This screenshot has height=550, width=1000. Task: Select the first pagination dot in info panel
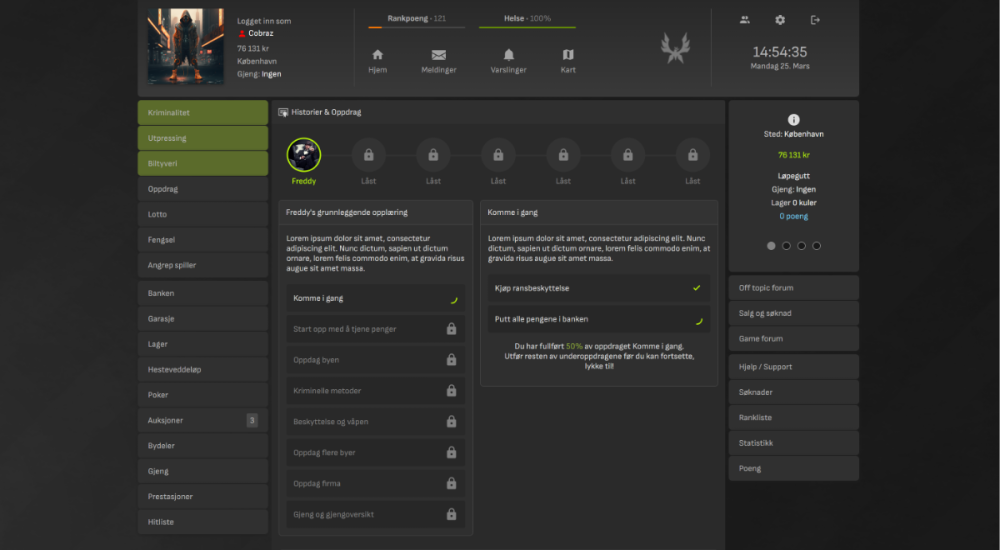coord(771,245)
